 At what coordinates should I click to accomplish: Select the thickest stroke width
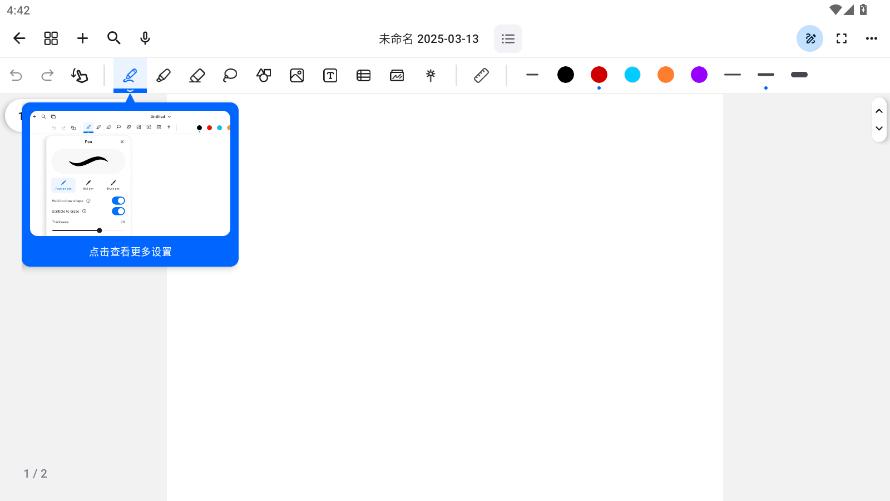[799, 75]
